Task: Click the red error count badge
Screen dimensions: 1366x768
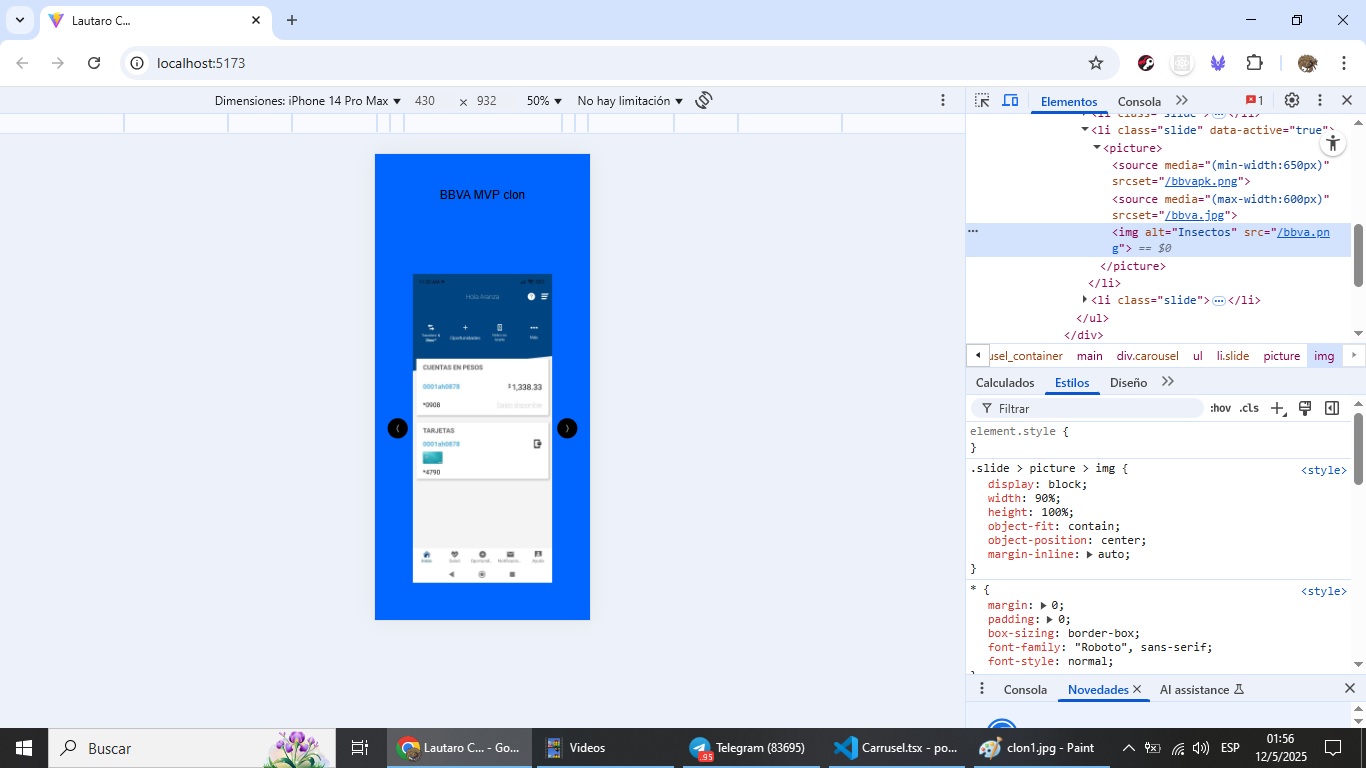Action: 1254,101
